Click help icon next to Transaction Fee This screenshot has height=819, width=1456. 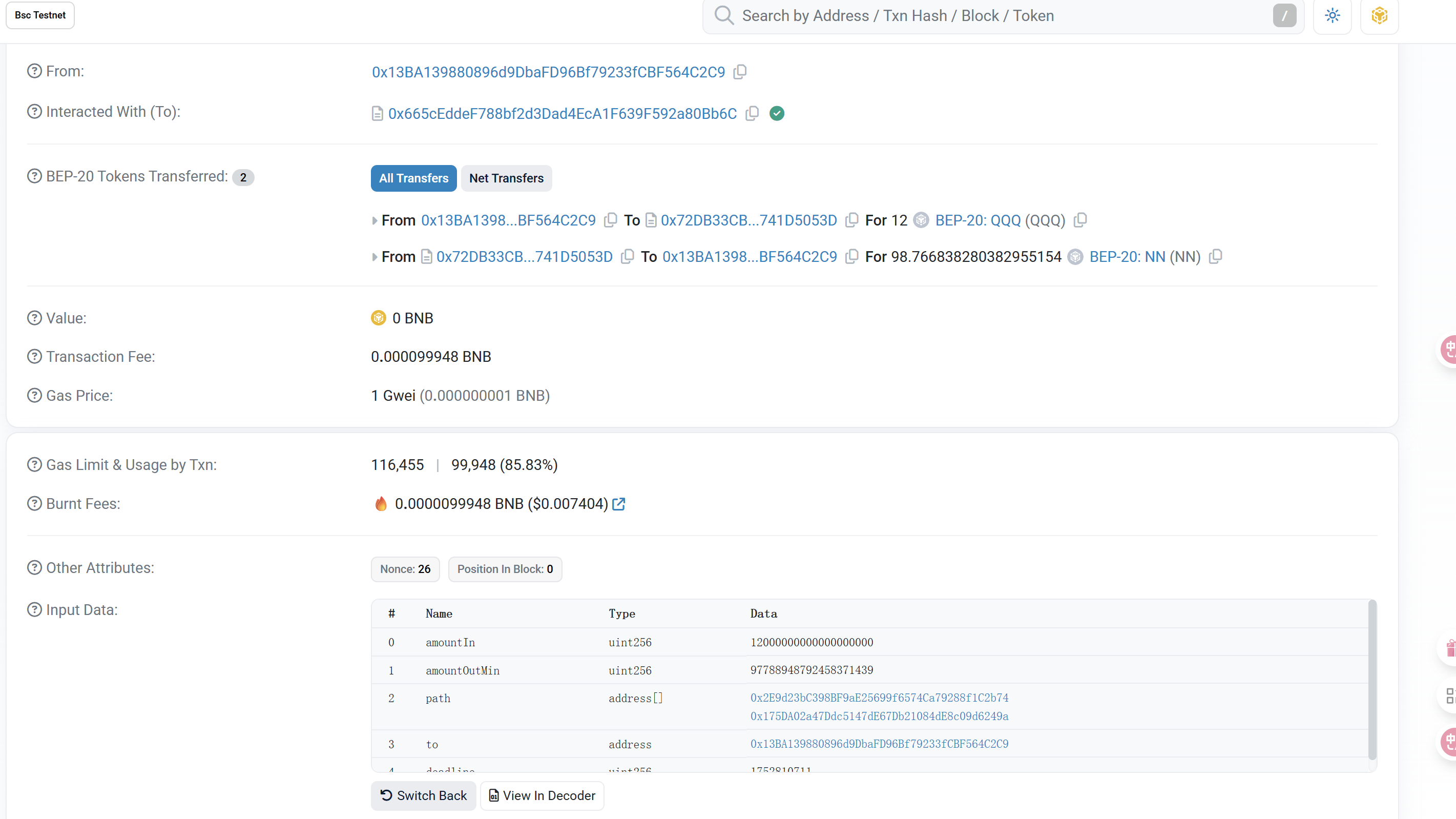click(x=34, y=356)
